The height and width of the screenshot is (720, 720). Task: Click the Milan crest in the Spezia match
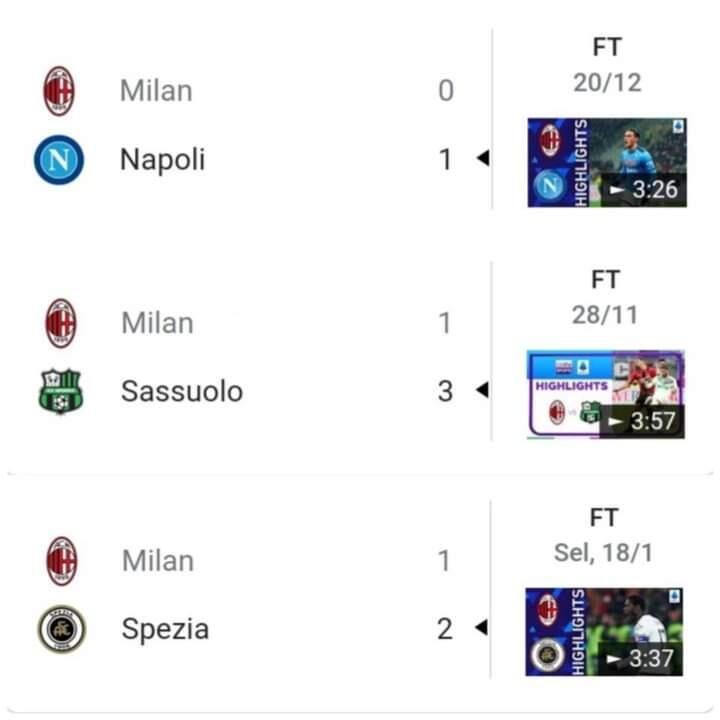pos(61,561)
